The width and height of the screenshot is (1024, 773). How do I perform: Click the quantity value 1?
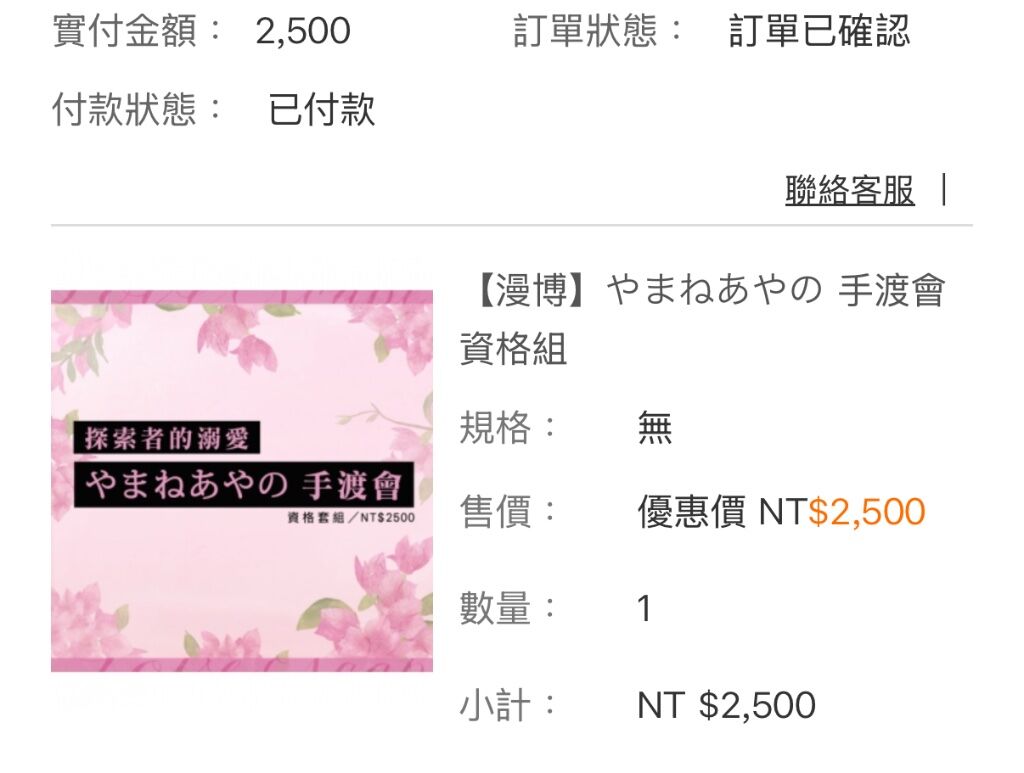(x=645, y=608)
